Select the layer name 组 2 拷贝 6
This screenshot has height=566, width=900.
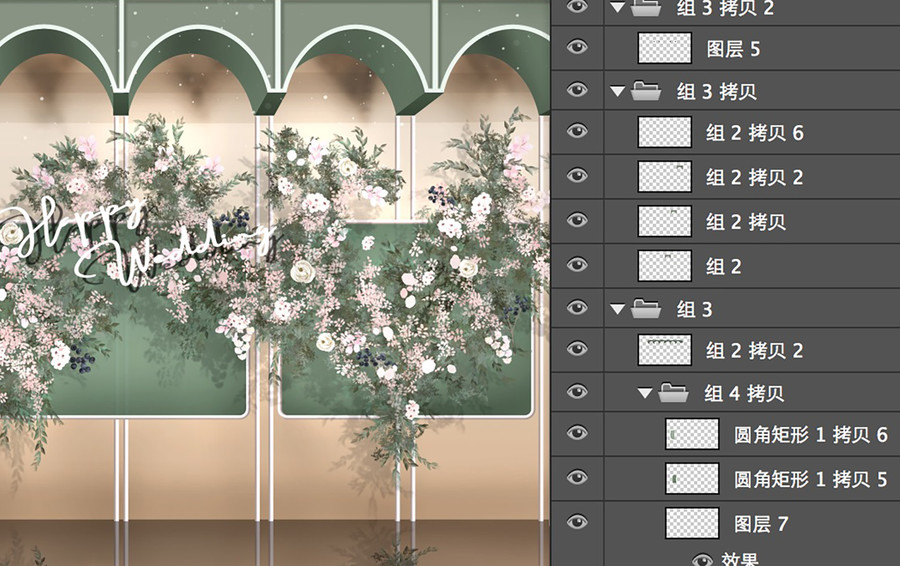(755, 133)
